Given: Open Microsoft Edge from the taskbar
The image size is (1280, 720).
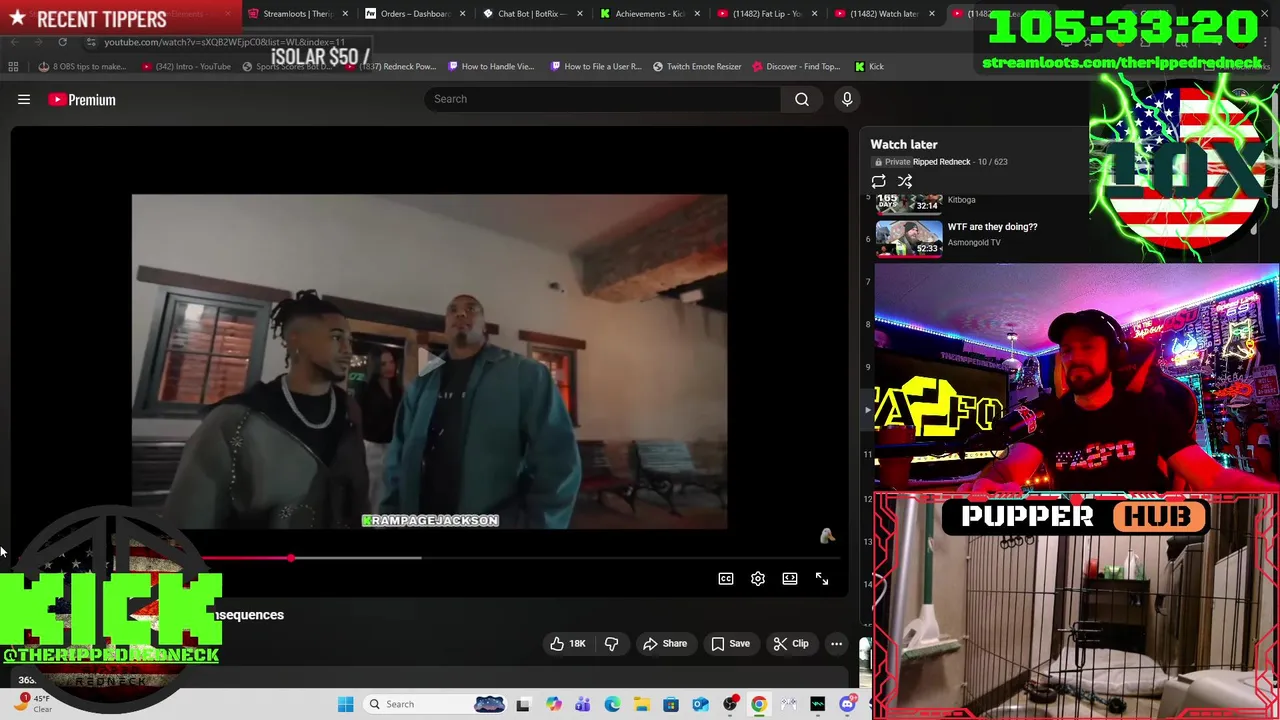Looking at the screenshot, I should click(x=612, y=704).
